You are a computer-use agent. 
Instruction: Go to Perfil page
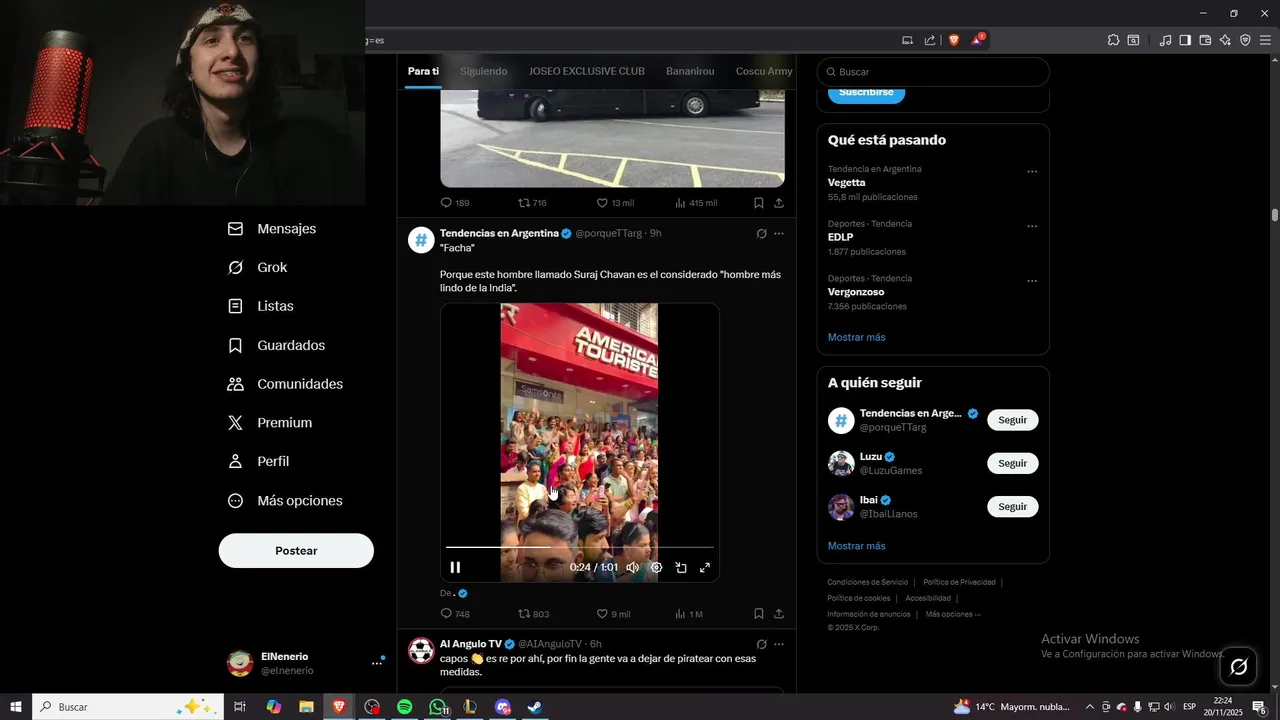(259, 462)
